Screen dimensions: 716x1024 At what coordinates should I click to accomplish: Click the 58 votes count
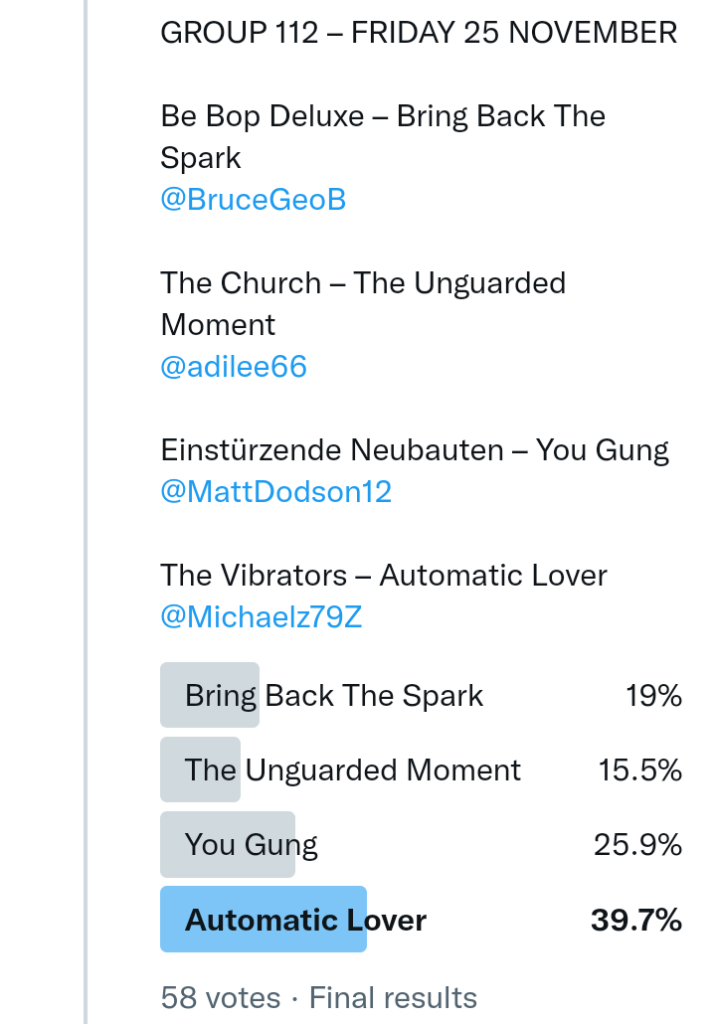point(220,997)
